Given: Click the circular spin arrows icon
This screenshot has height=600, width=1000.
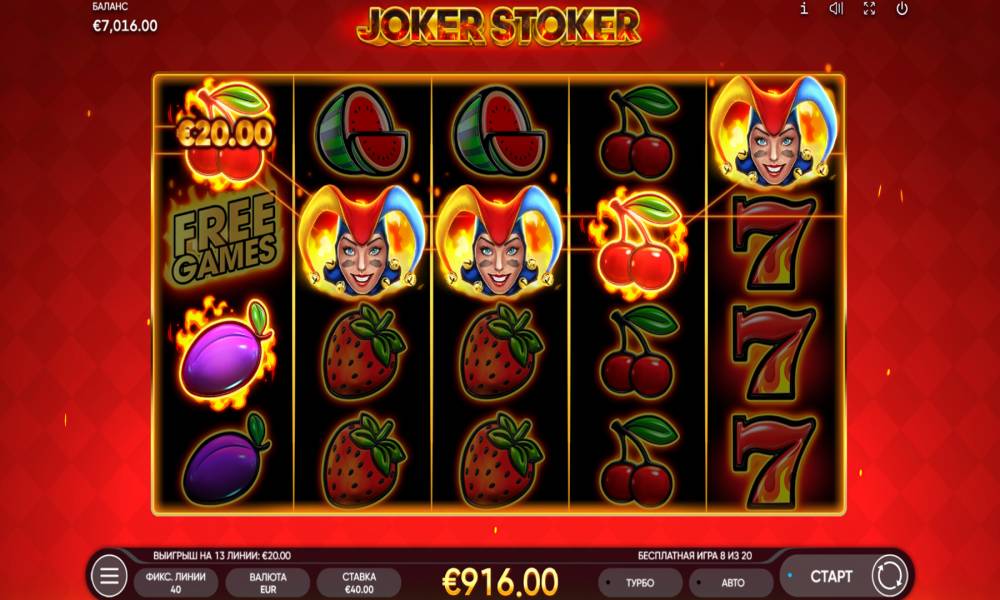Looking at the screenshot, I should (889, 576).
